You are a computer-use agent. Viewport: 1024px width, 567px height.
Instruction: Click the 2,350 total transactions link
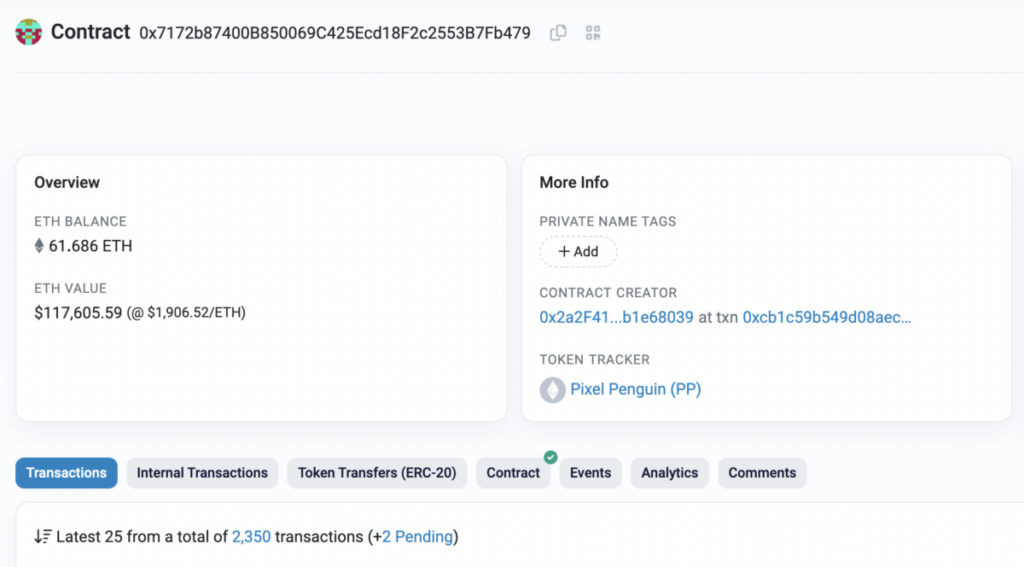[x=251, y=537]
